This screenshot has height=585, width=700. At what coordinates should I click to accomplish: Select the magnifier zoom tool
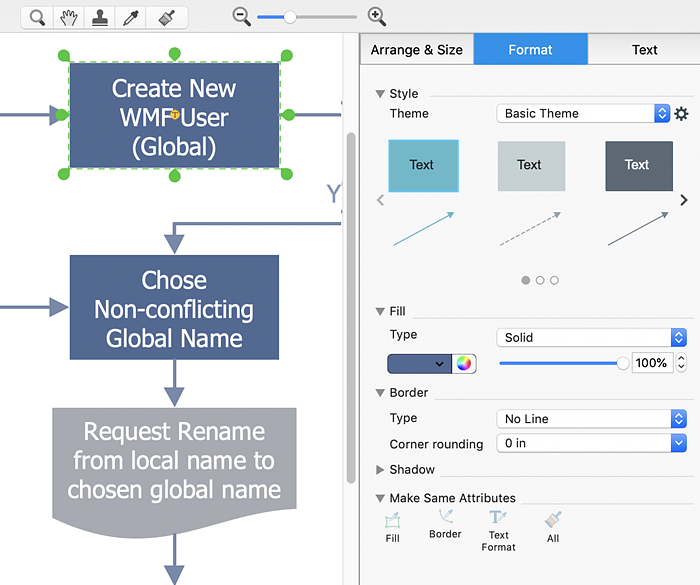[x=37, y=18]
